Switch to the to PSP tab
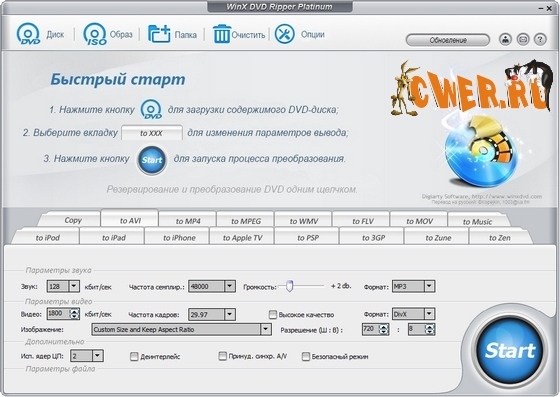 [x=308, y=237]
